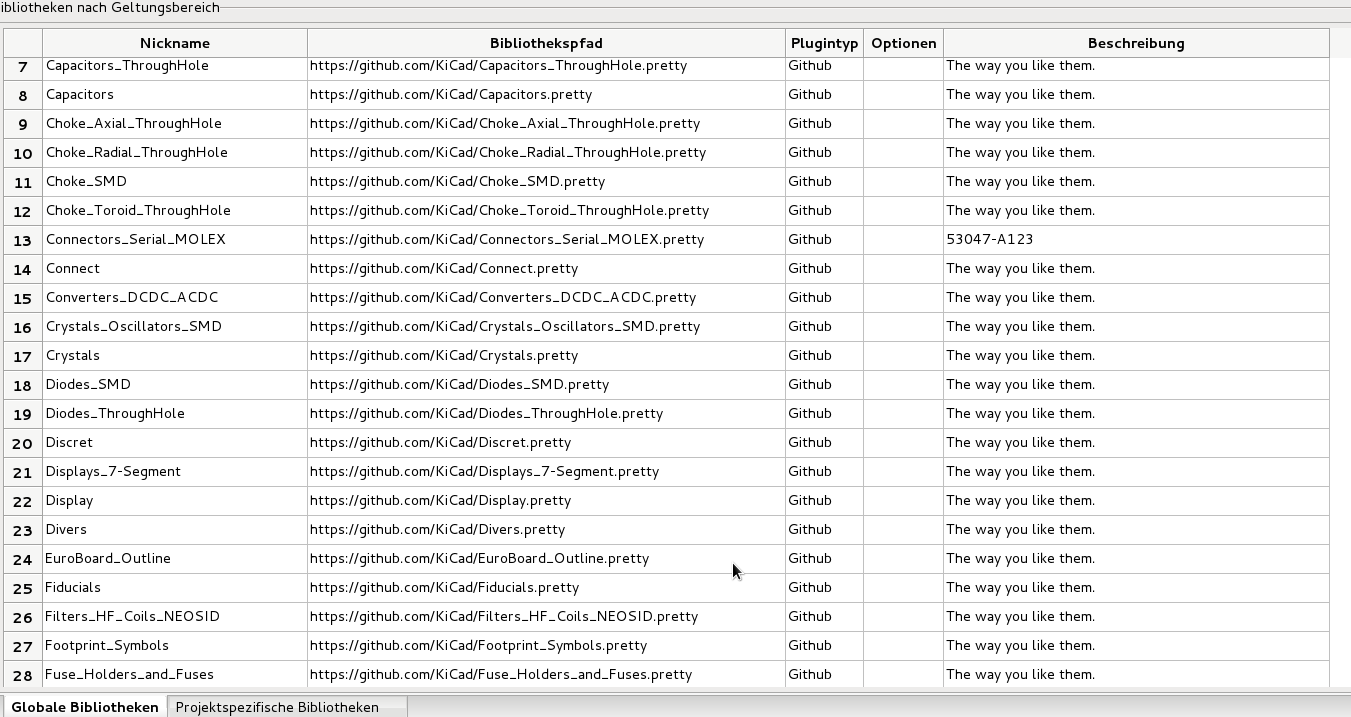Screen dimensions: 1351x717
Task: Click the empty Optionen cell for Crystals
Action: coord(903,356)
